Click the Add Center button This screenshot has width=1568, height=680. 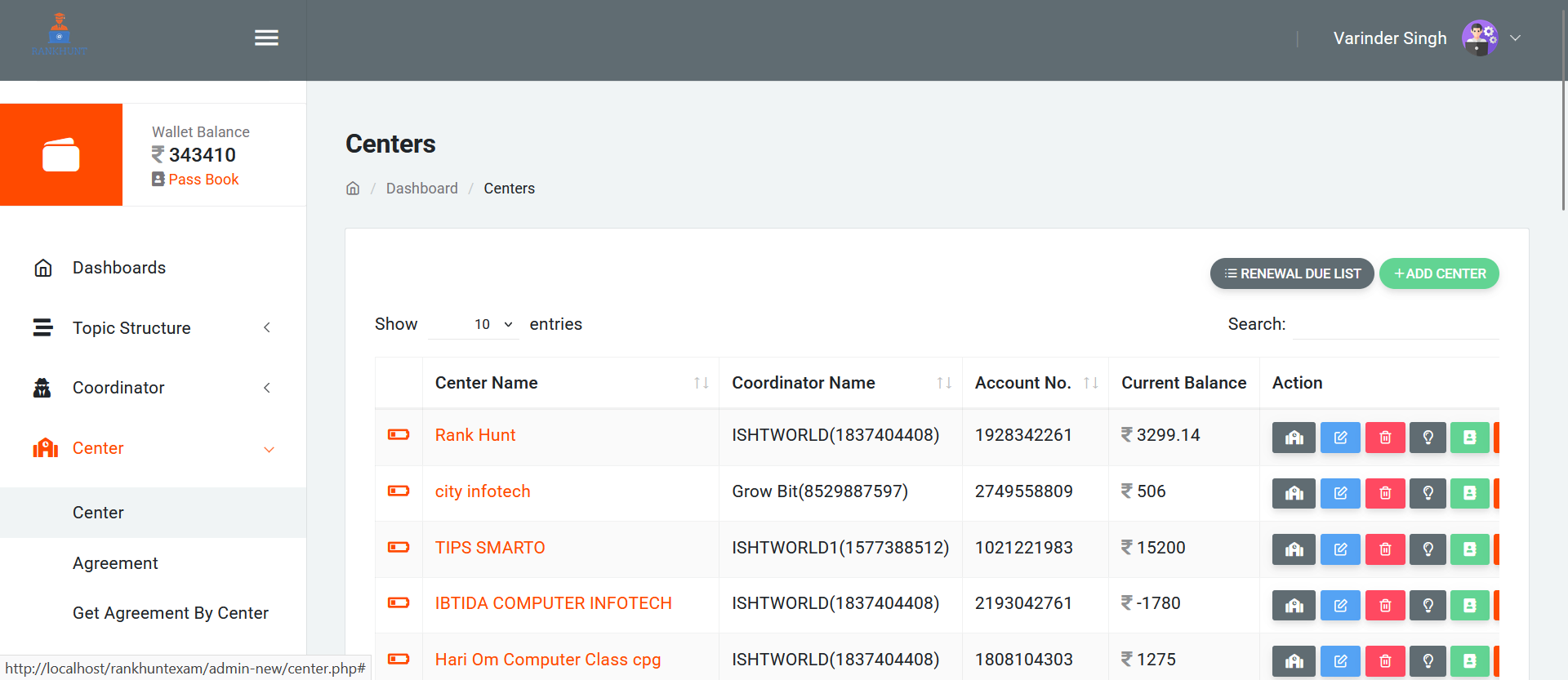tap(1439, 273)
